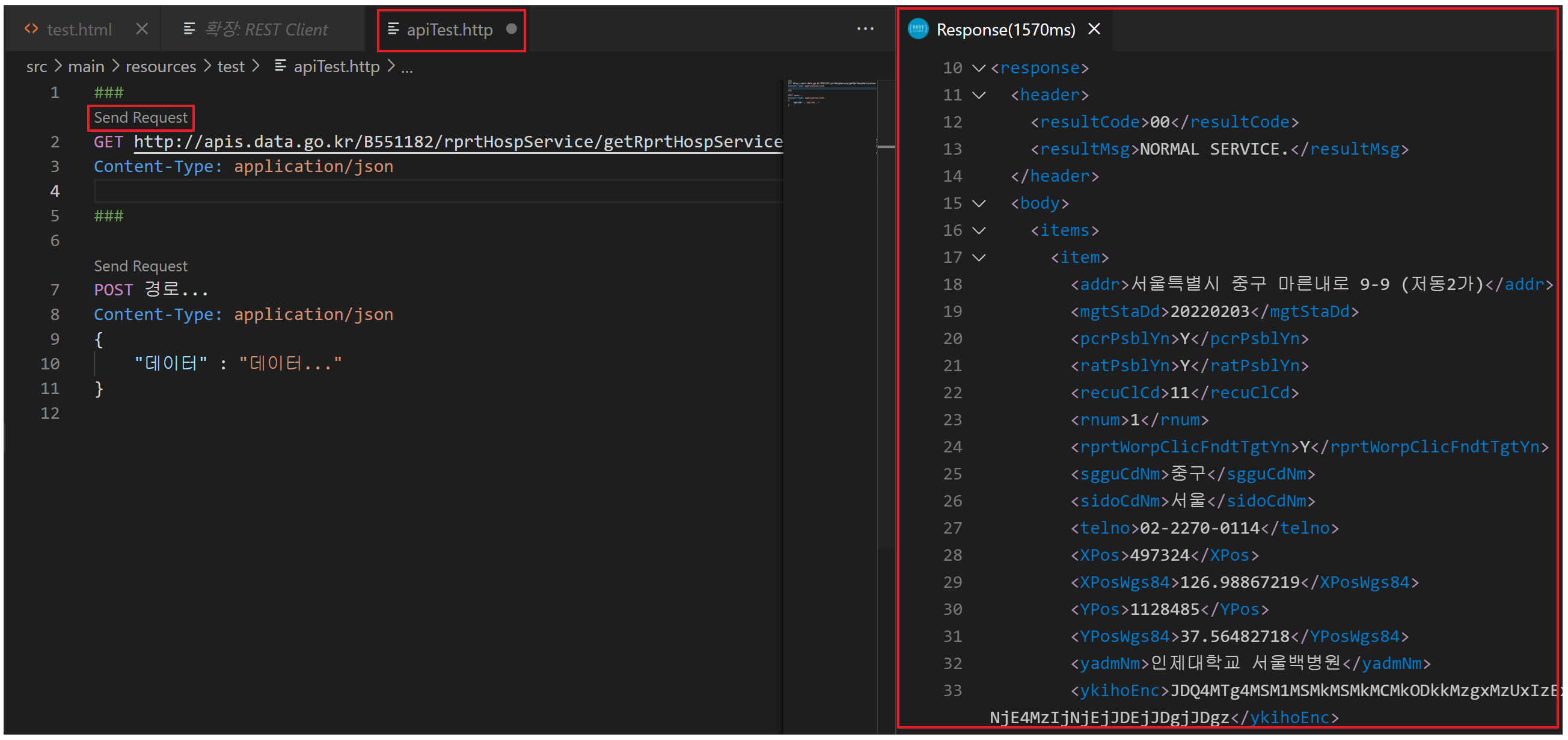Click Send Request above the GET request
This screenshot has width=1568, height=740.
pos(141,117)
